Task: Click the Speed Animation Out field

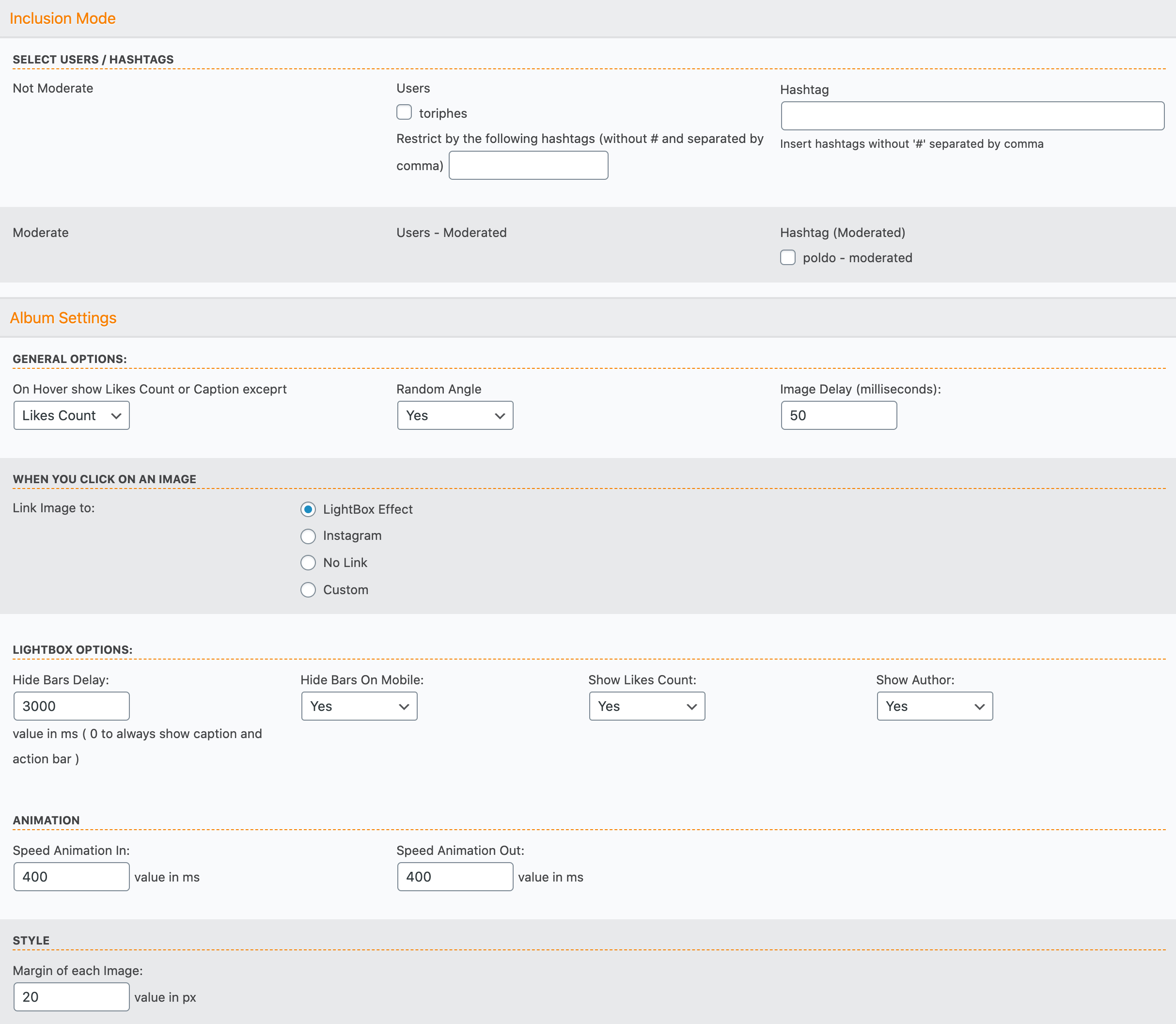Action: coord(455,877)
